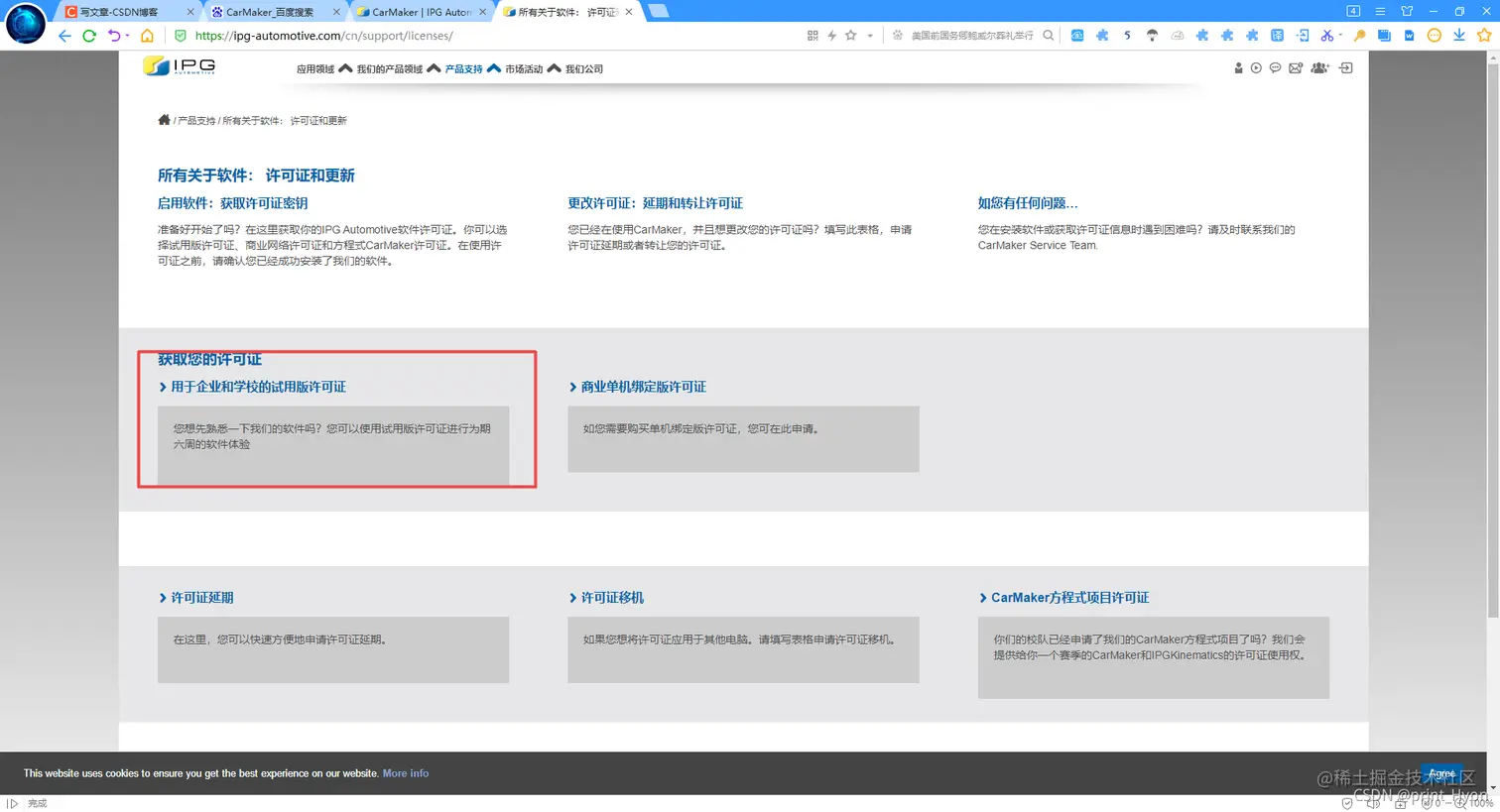
Task: Click the orange smiley-dots circle icon
Action: tap(1434, 36)
